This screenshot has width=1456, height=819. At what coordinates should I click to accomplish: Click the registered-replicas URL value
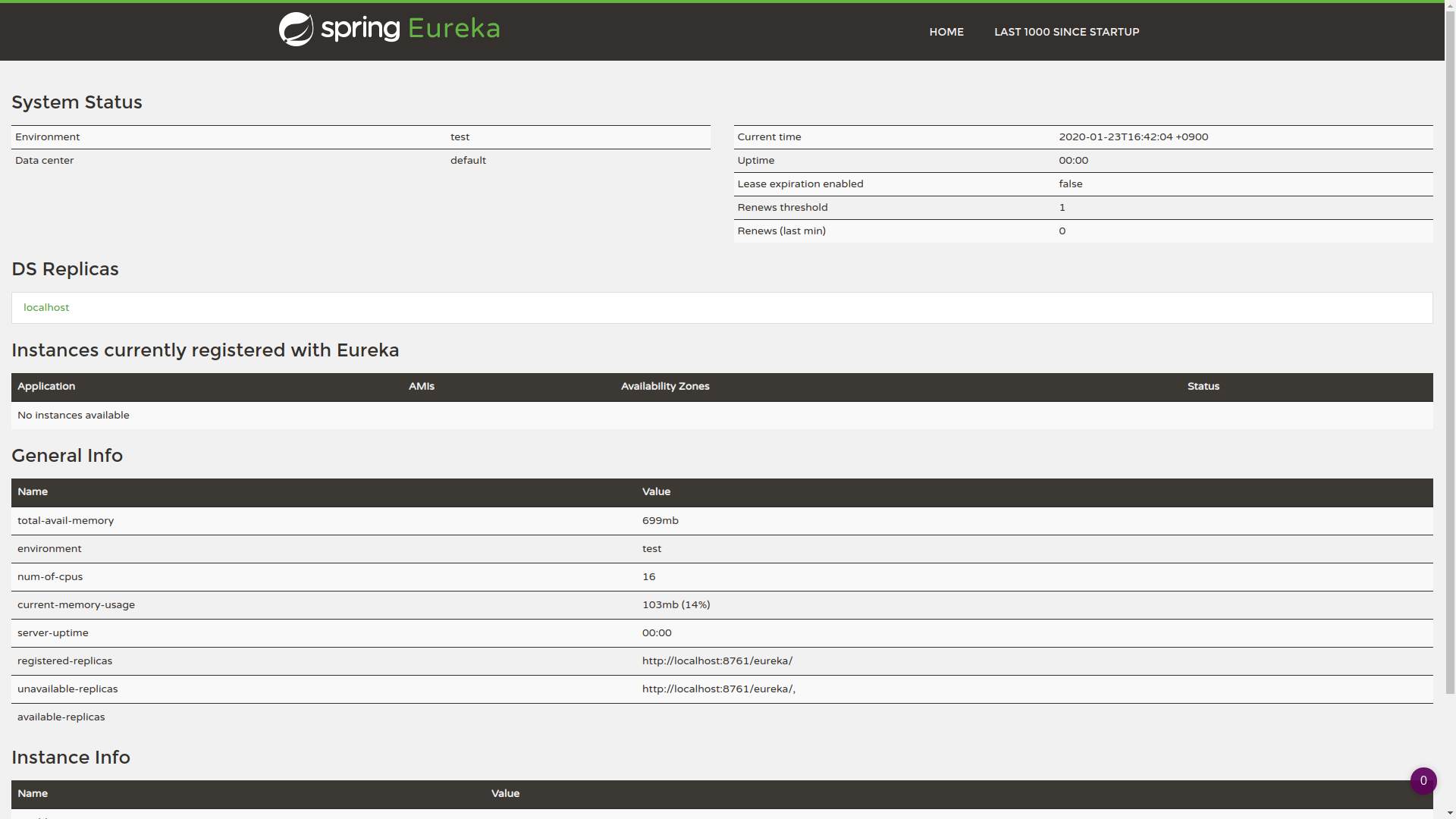pos(717,661)
